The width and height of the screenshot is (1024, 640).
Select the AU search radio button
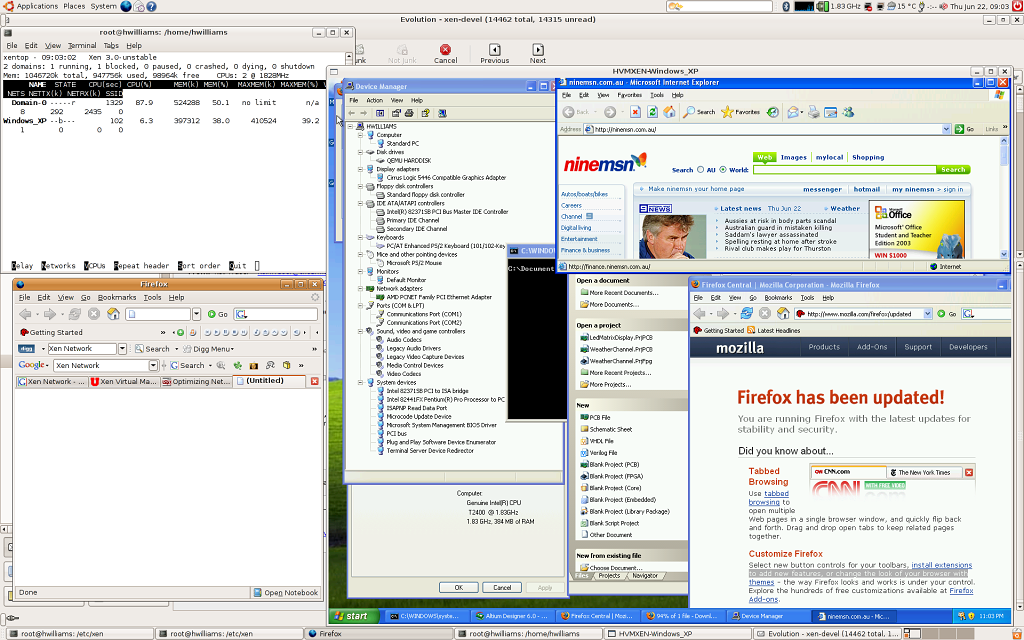click(x=700, y=170)
